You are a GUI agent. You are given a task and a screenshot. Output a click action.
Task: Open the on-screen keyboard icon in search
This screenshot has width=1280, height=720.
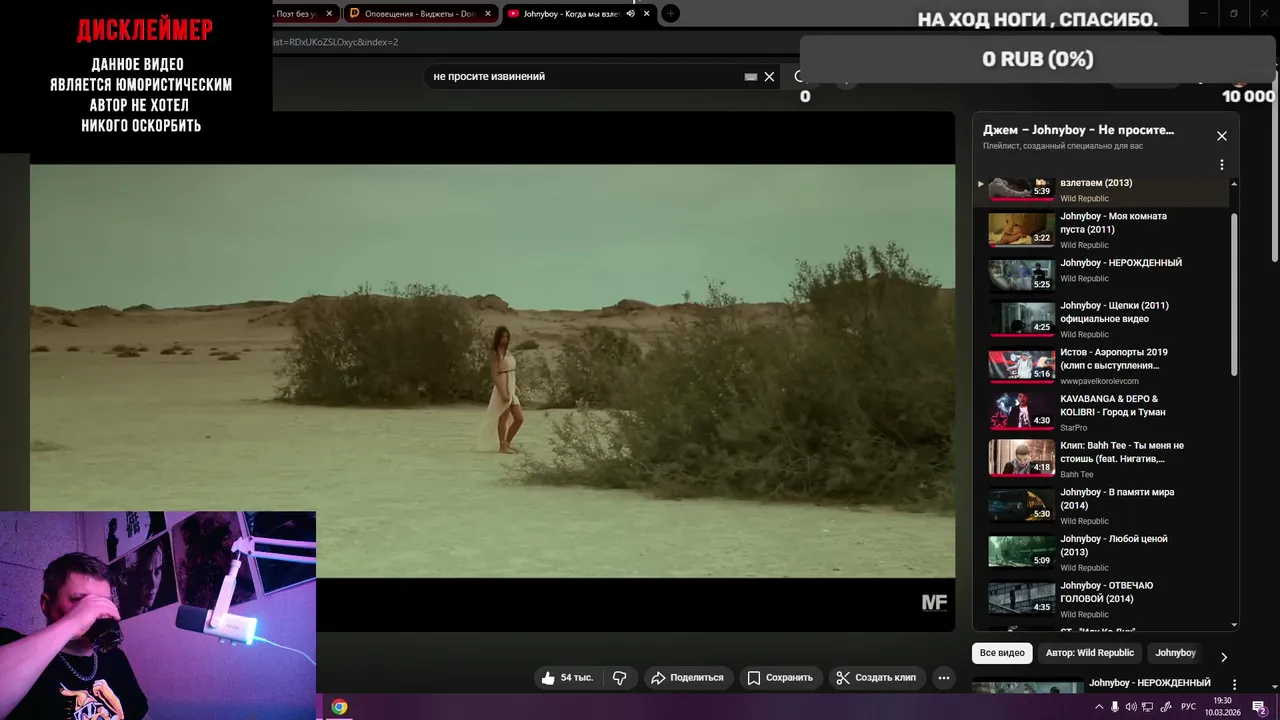[x=751, y=76]
